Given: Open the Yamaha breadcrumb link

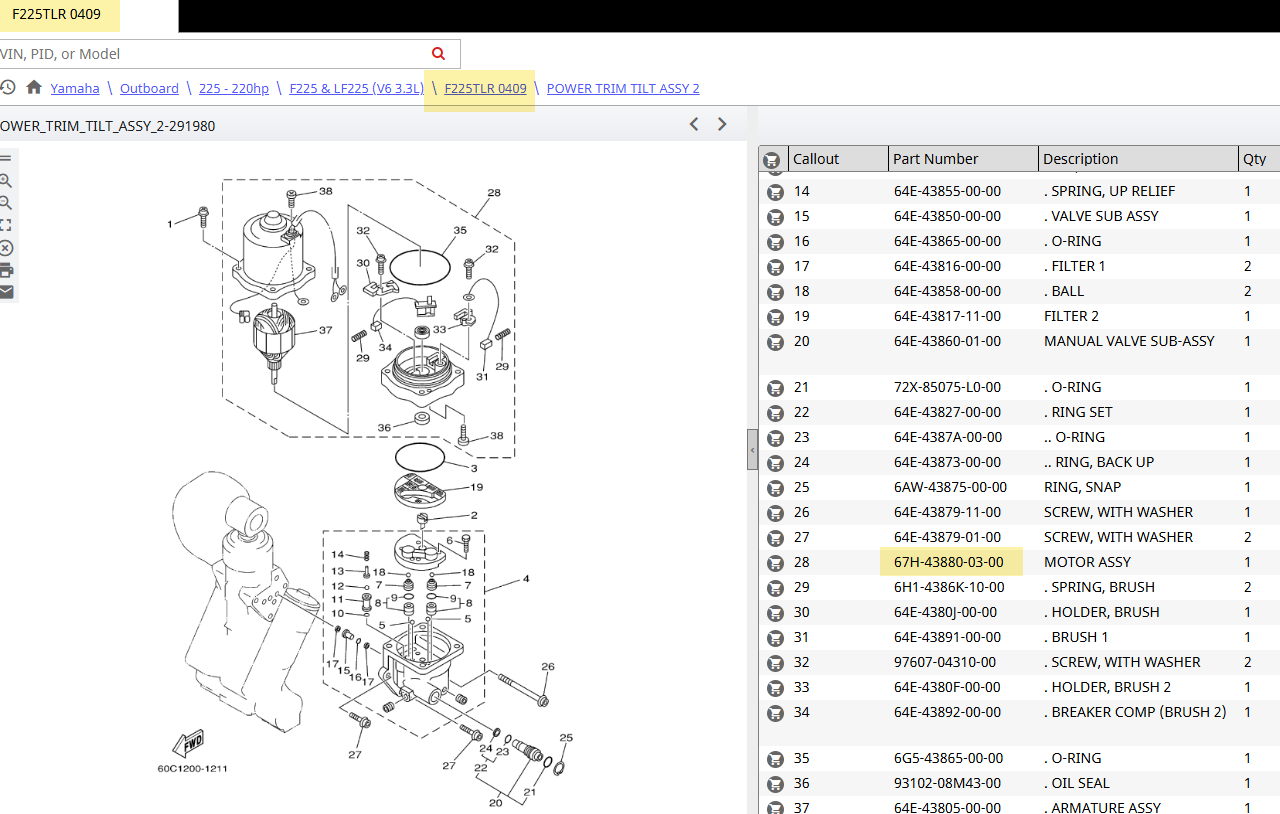Looking at the screenshot, I should pyautogui.click(x=75, y=88).
